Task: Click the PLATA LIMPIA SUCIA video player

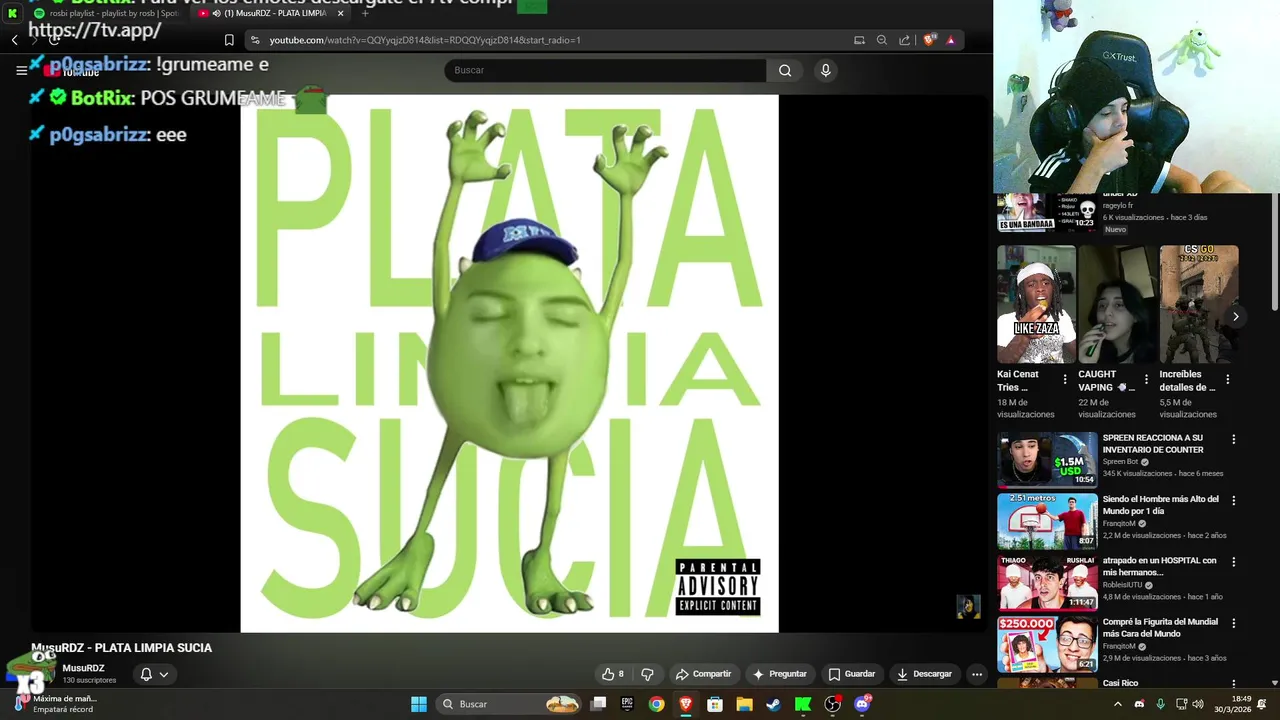Action: coord(509,363)
